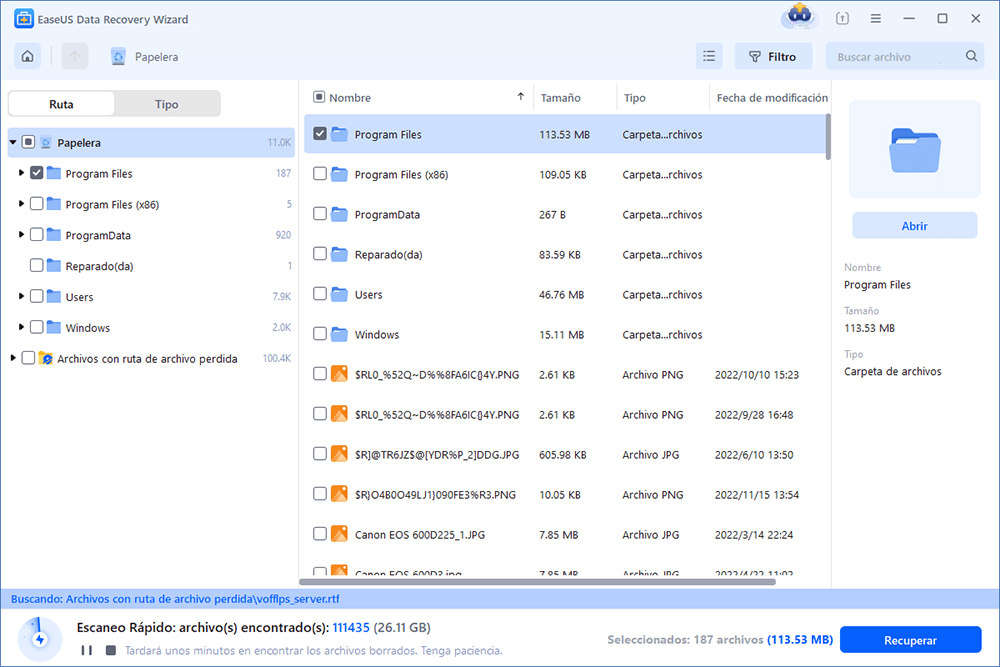Open the robot assistant avatar icon
Viewport: 1000px width, 667px height.
point(799,16)
